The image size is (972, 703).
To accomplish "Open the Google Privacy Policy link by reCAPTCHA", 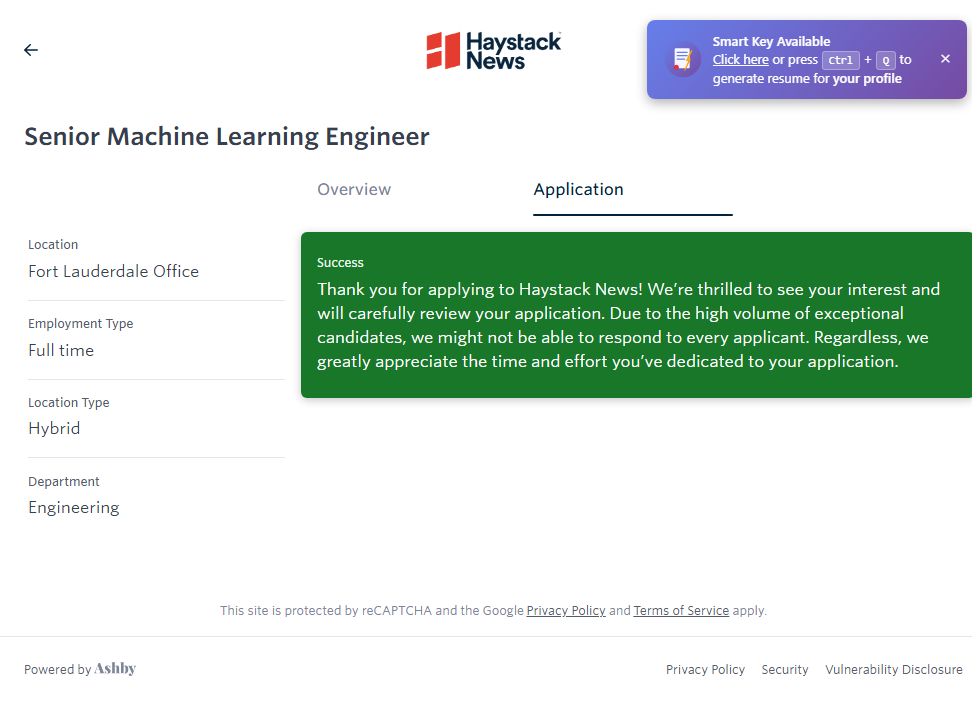I will tap(566, 610).
